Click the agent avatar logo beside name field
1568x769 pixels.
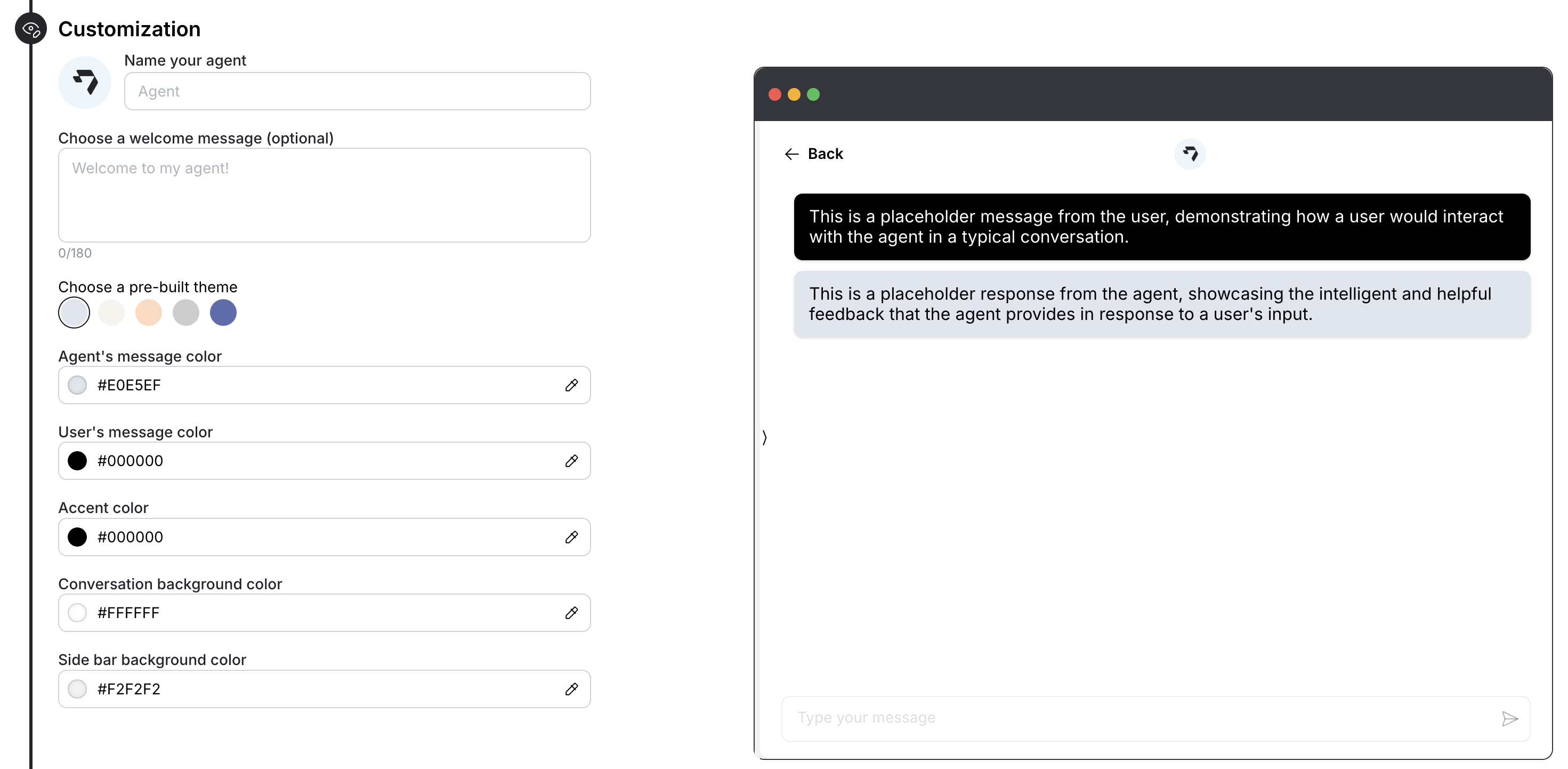coord(85,83)
